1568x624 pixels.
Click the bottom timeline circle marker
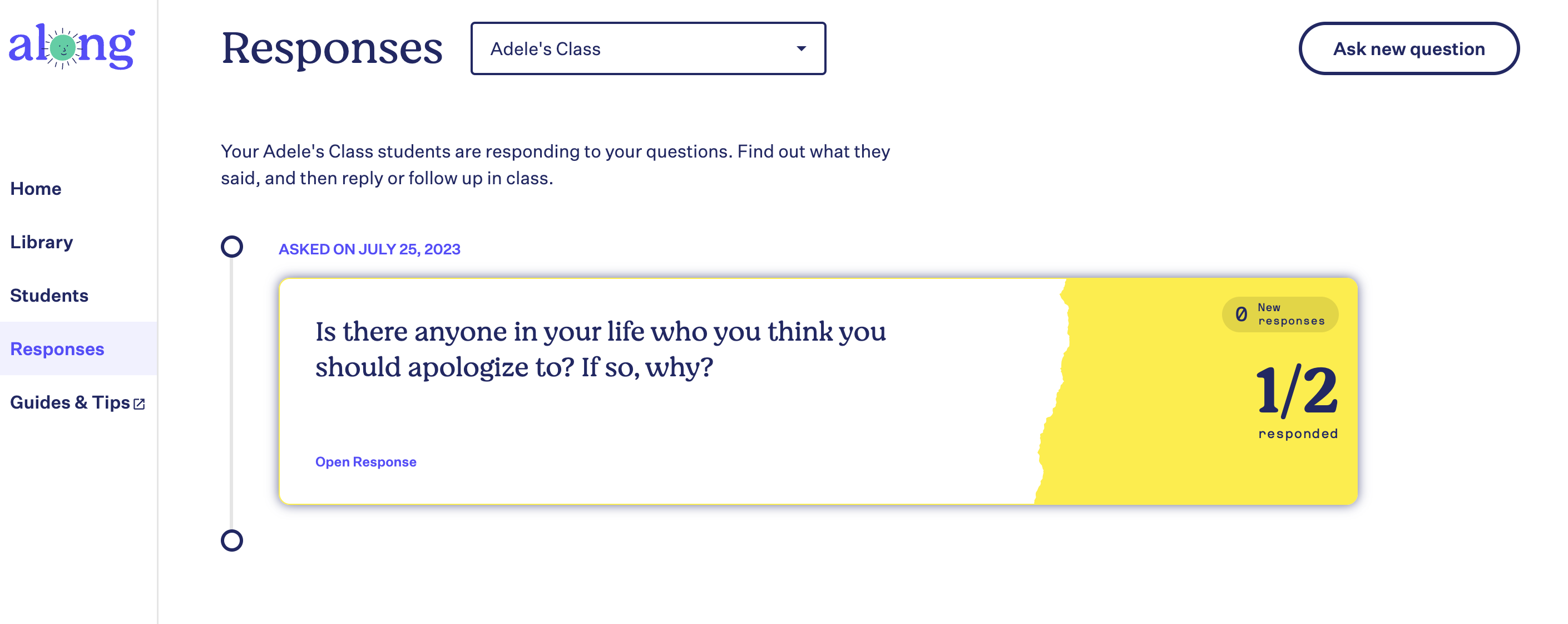[x=231, y=541]
